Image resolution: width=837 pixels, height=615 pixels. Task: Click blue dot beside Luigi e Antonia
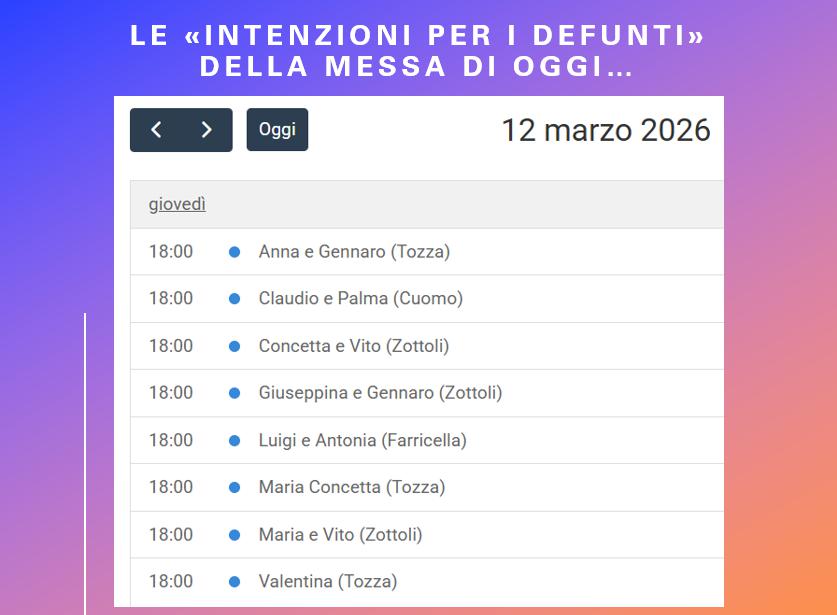point(234,440)
